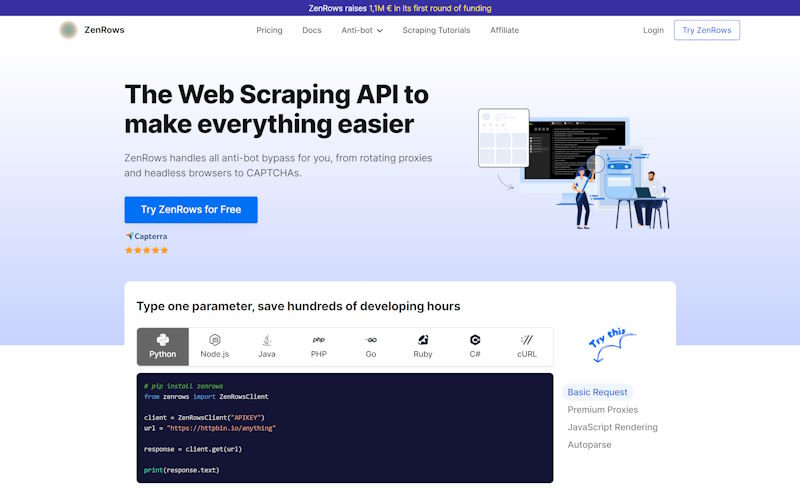Click the Java coffee cup icon

267,340
